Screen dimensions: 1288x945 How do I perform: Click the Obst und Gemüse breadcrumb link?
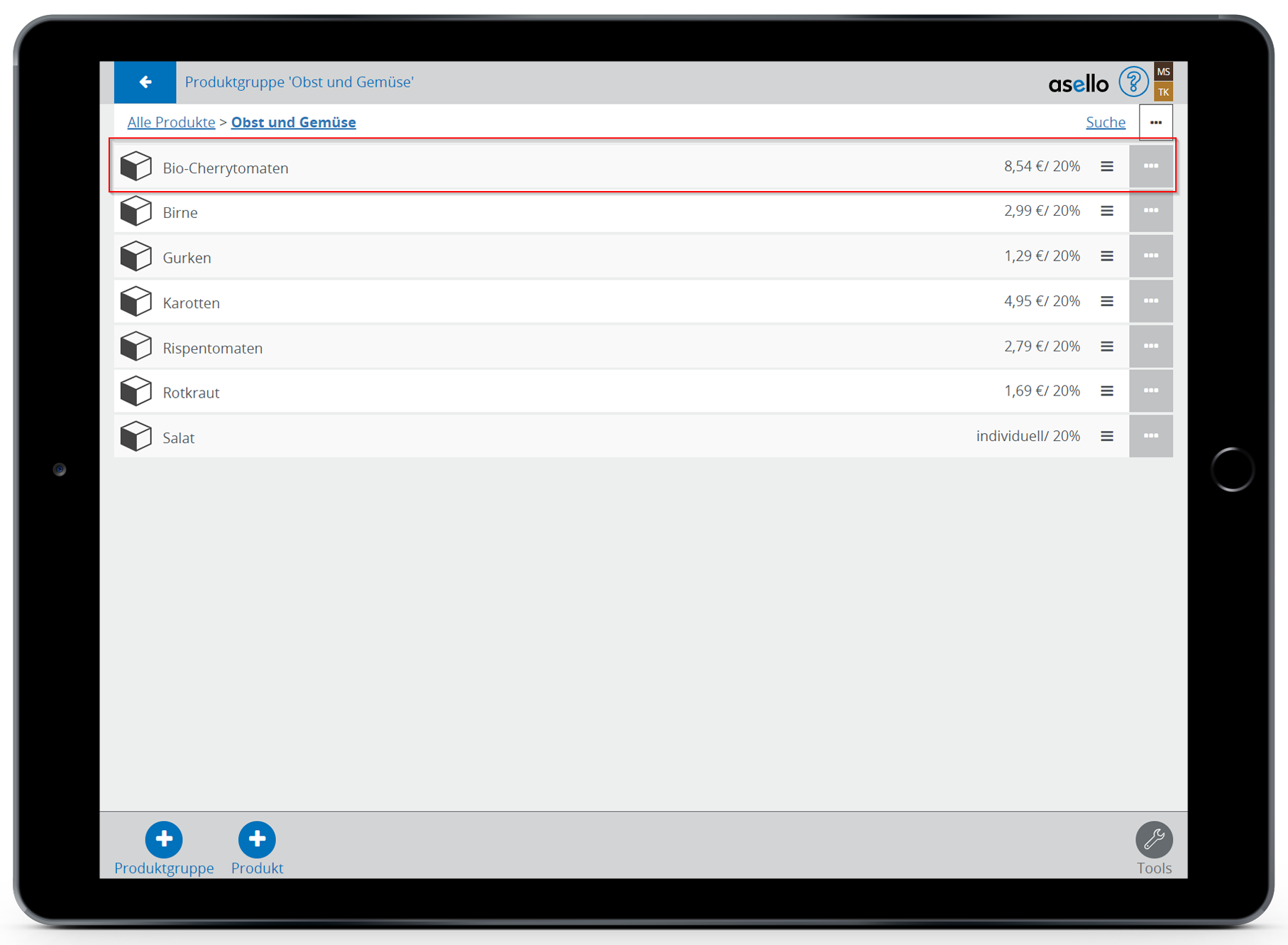(x=293, y=122)
